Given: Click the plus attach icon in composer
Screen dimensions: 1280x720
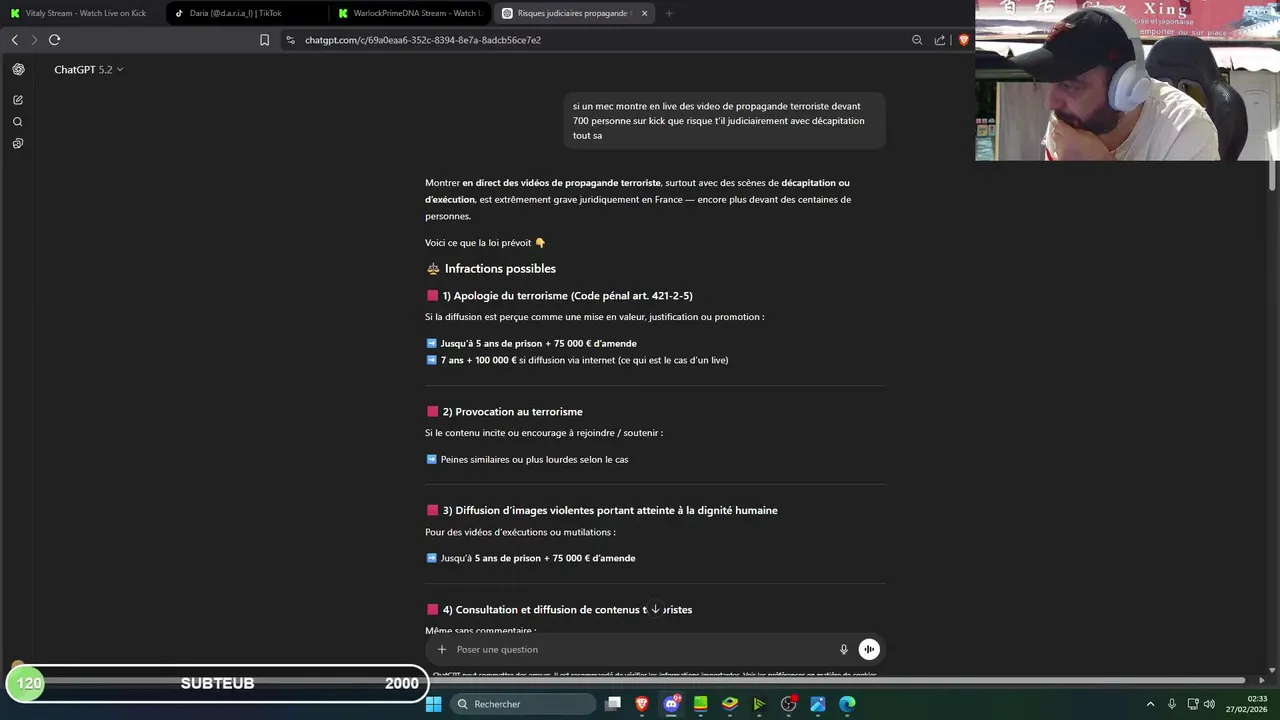Looking at the screenshot, I should point(442,649).
